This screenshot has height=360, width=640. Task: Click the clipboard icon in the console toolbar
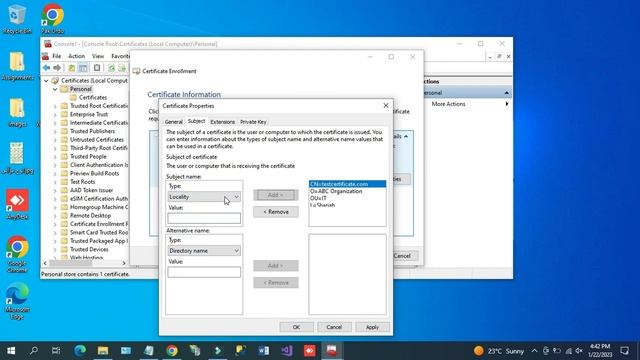97,68
